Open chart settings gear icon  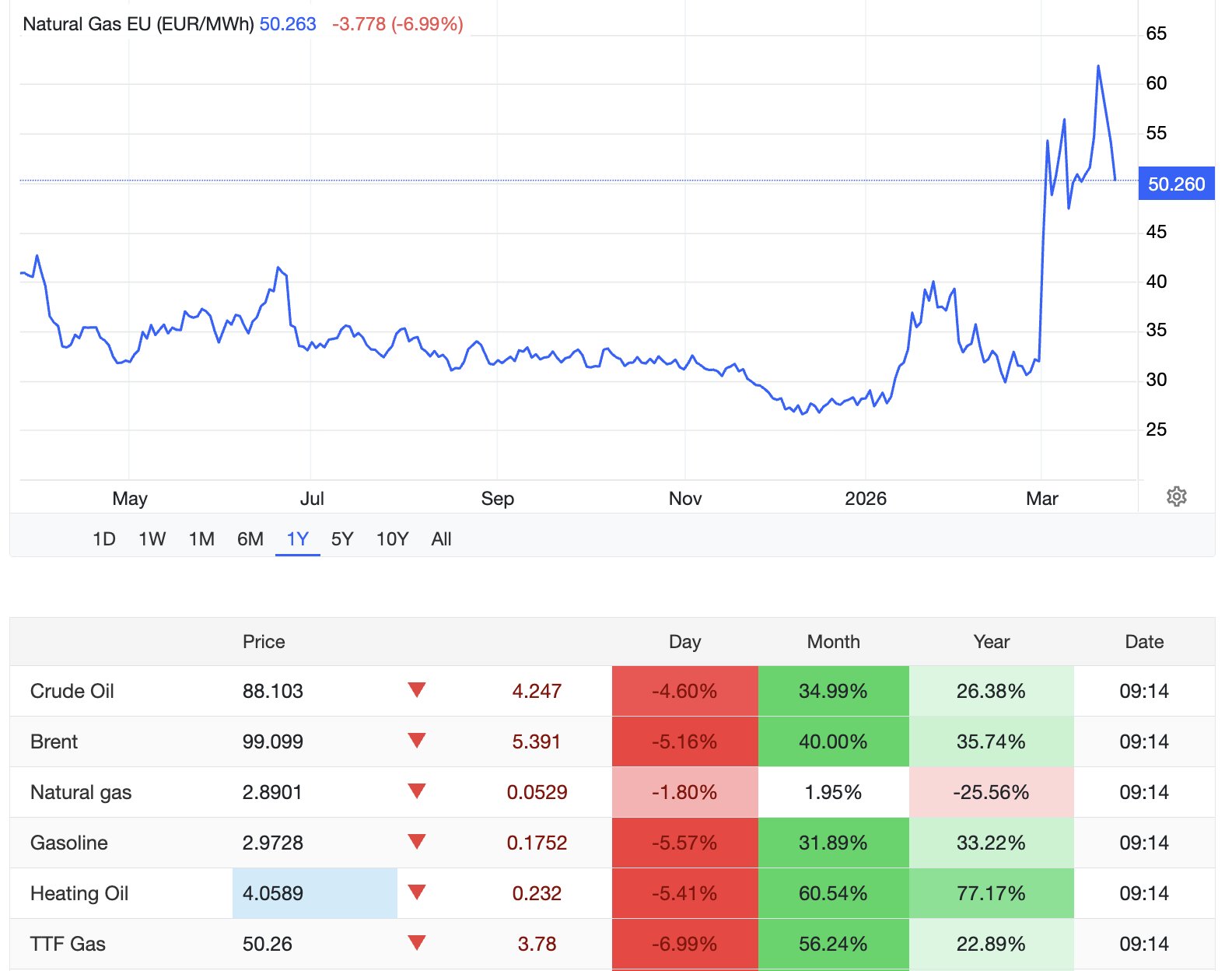pos(1176,496)
